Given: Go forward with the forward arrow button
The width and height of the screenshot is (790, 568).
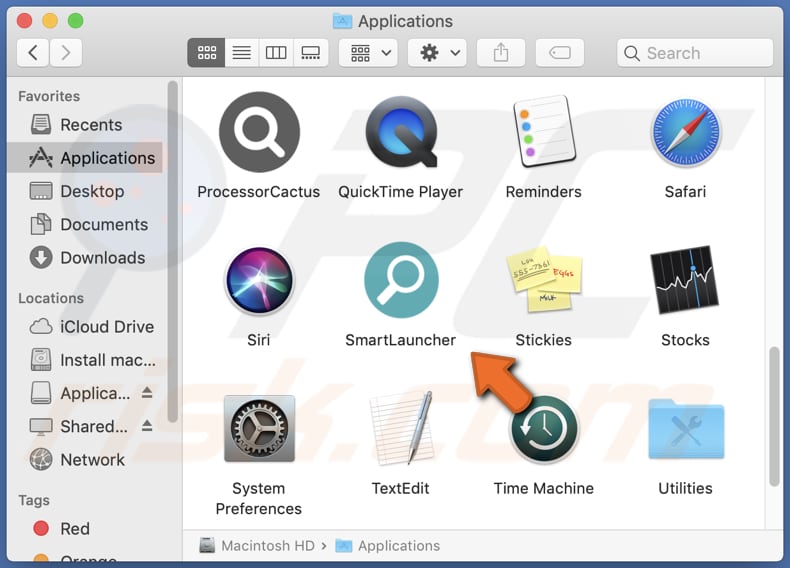Looking at the screenshot, I should [x=65, y=52].
